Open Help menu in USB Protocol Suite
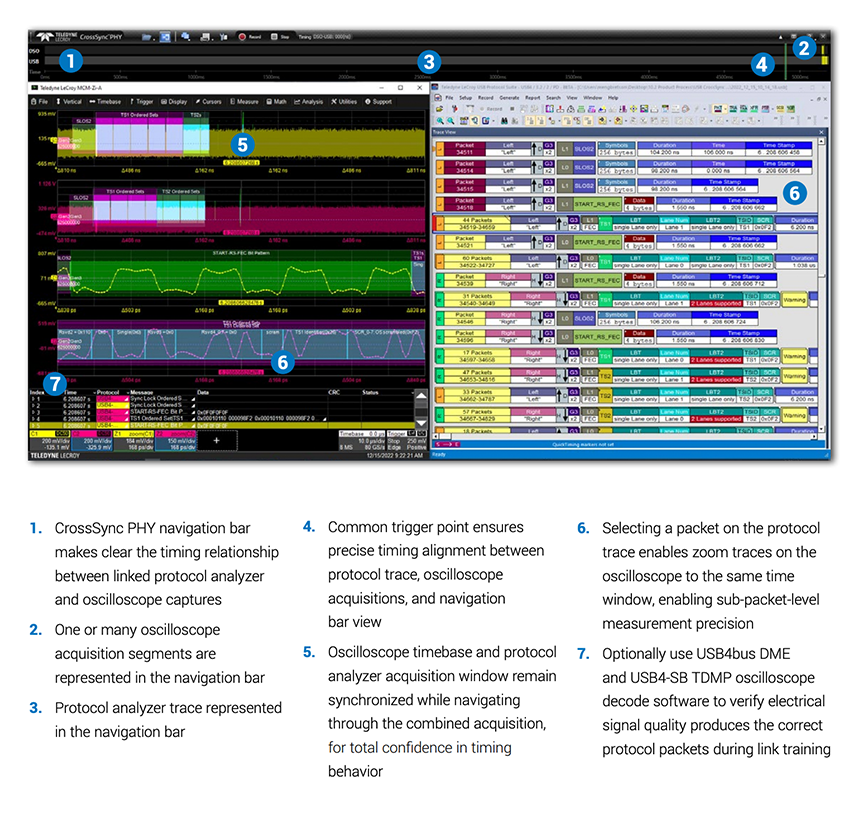Image resolution: width=864 pixels, height=816 pixels. pos(613,98)
